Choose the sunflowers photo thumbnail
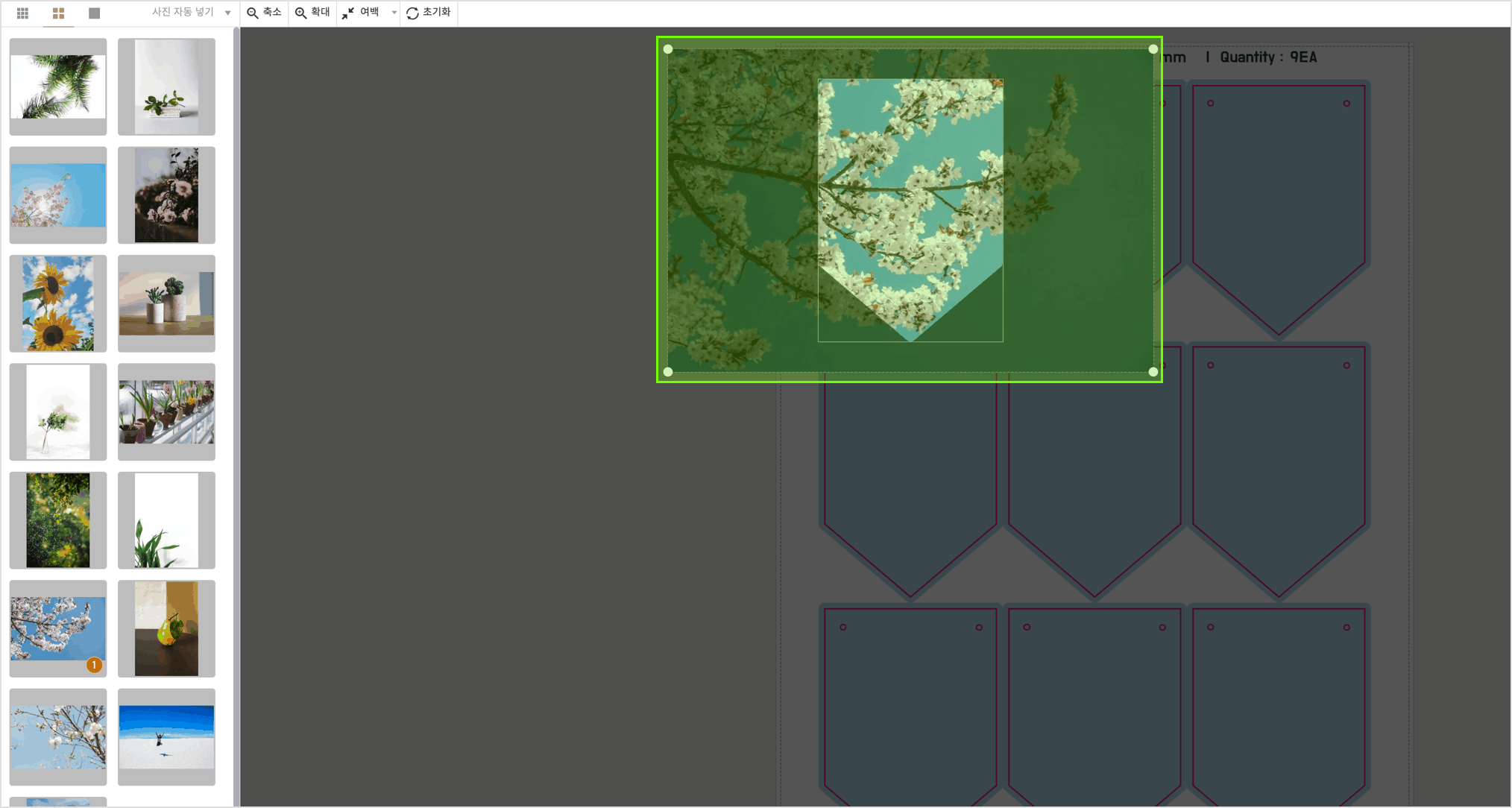This screenshot has width=1512, height=808. coord(58,303)
